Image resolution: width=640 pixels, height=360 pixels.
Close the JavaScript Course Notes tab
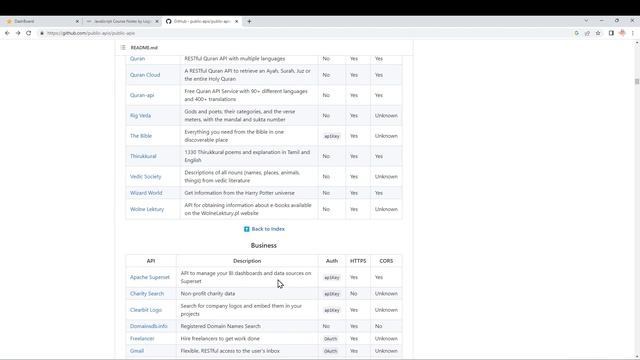pyautogui.click(x=157, y=21)
